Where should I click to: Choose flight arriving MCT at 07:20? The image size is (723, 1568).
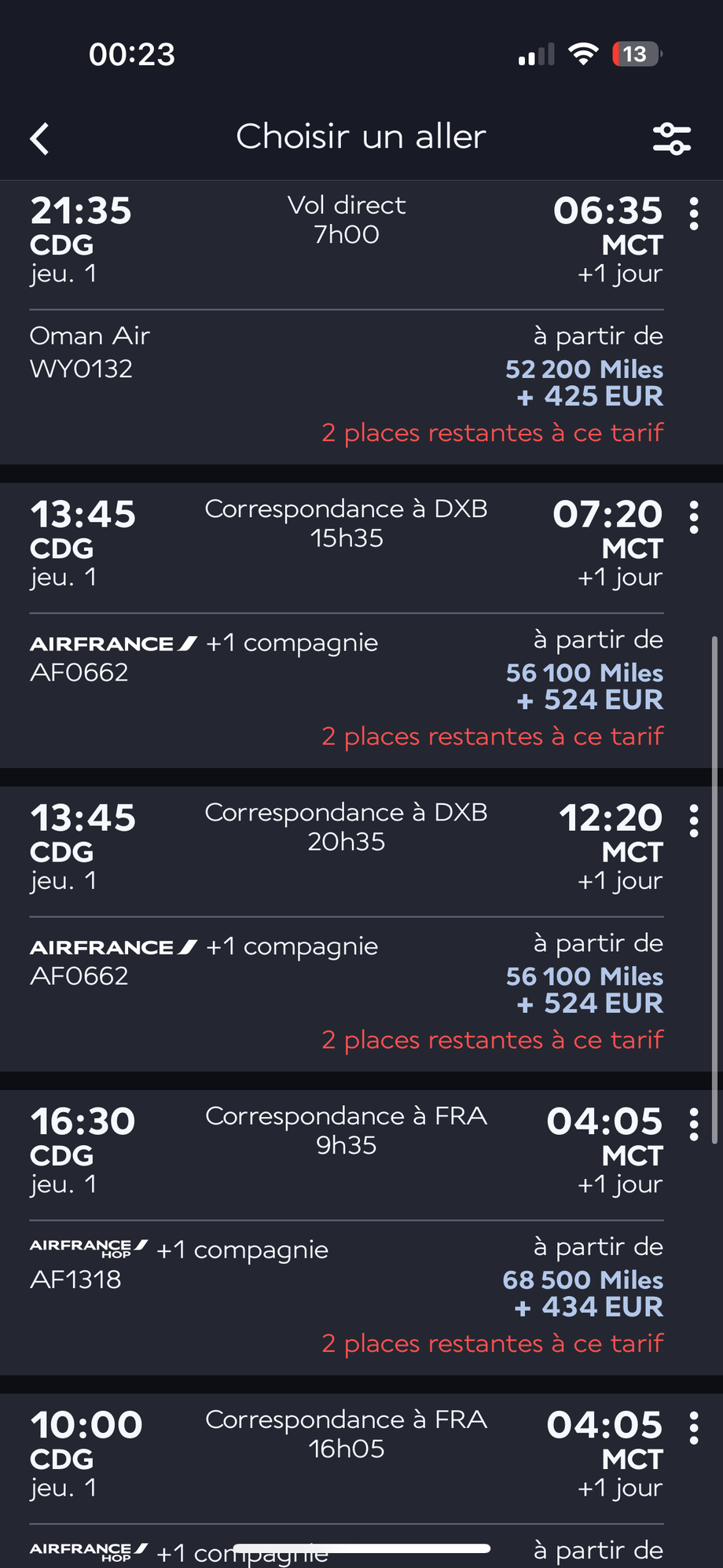click(x=607, y=515)
